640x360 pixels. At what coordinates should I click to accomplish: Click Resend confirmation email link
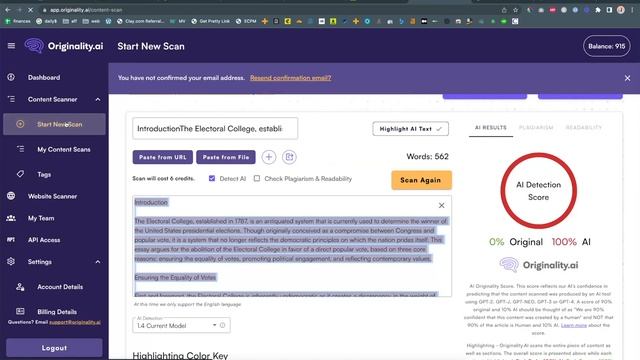pyautogui.click(x=291, y=78)
